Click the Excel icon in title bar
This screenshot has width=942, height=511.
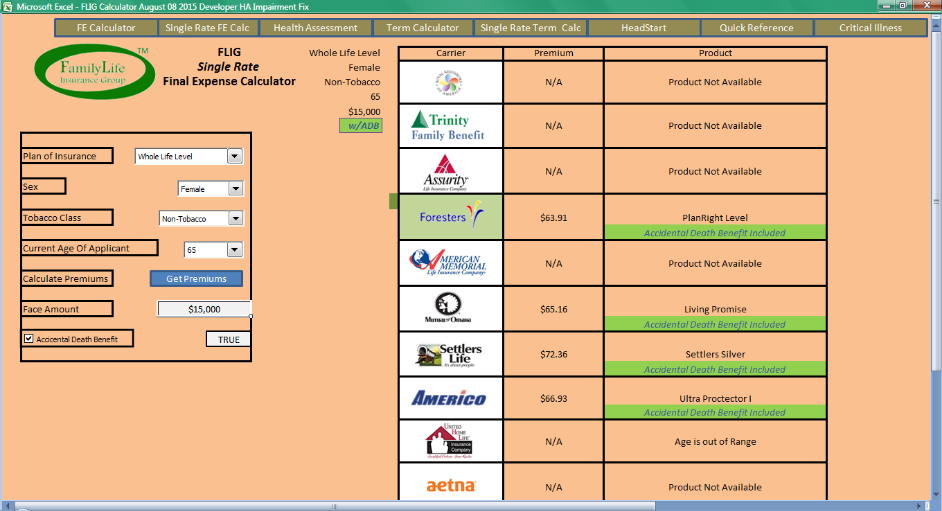pyautogui.click(x=7, y=7)
